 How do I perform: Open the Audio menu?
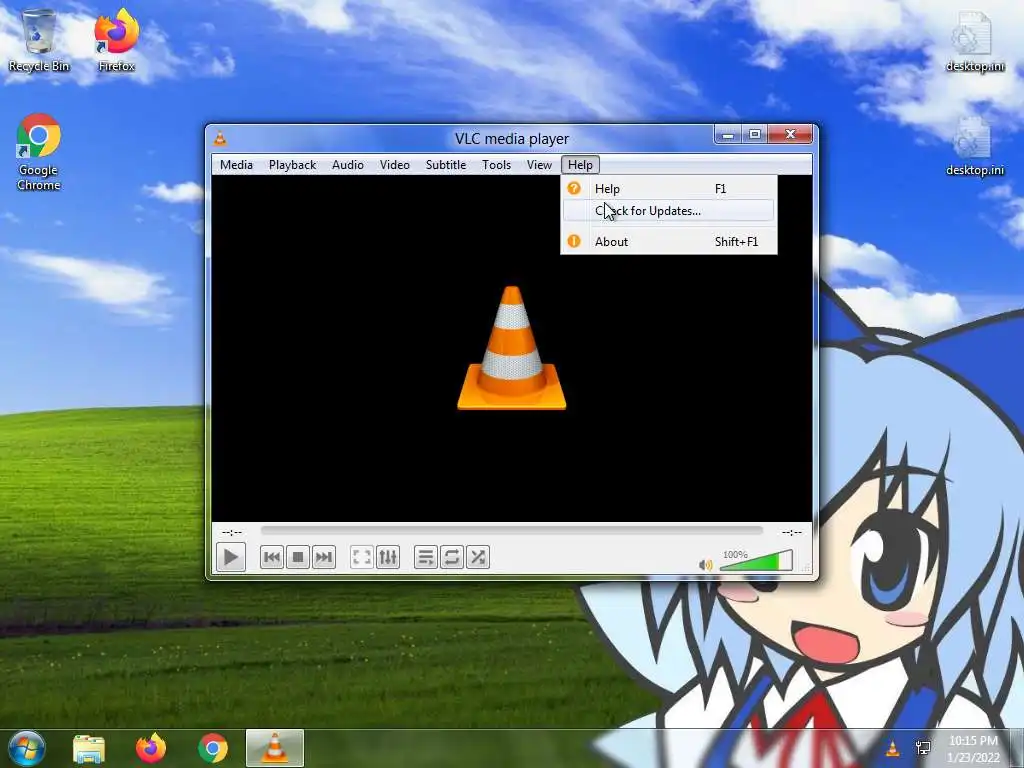347,165
